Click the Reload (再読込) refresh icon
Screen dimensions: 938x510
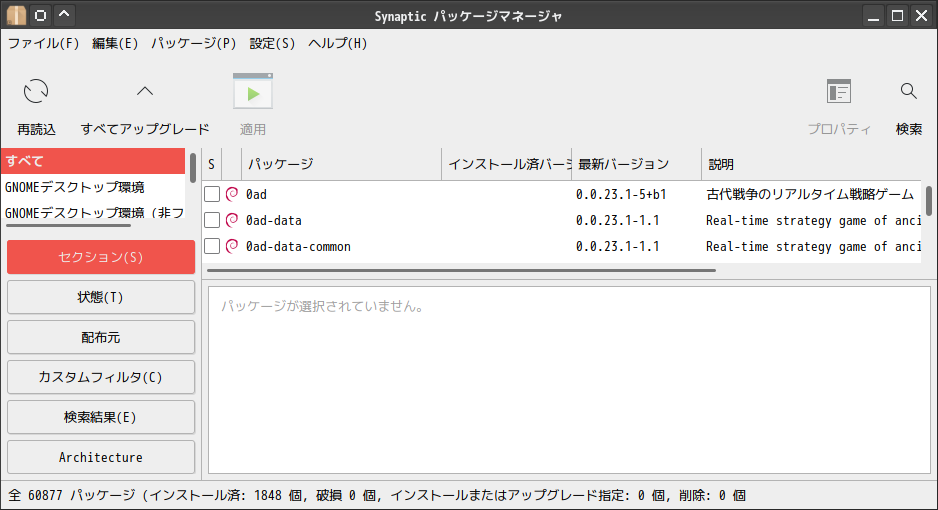[x=36, y=91]
